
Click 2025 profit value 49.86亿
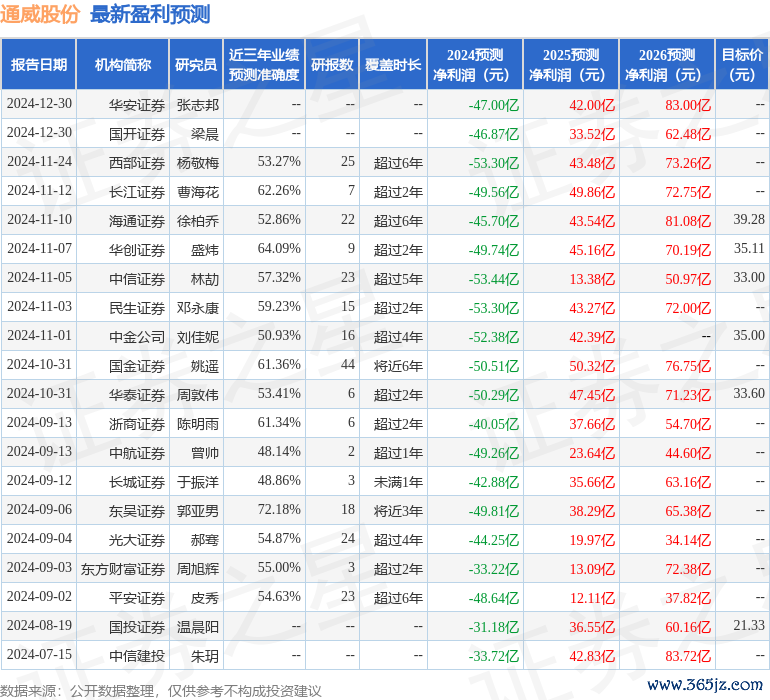tap(592, 192)
